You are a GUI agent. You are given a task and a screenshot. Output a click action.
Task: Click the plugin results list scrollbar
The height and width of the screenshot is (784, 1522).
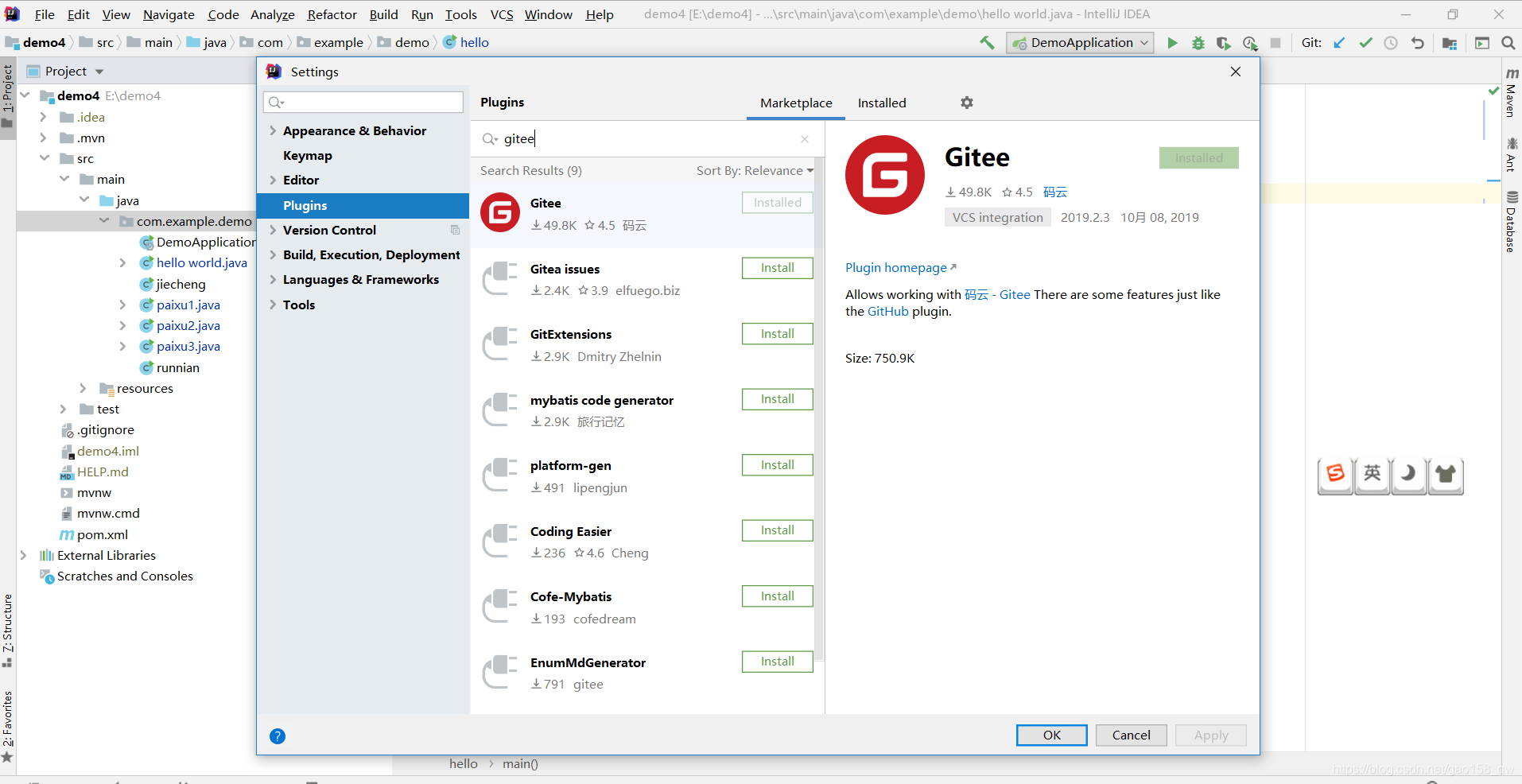pos(819,409)
